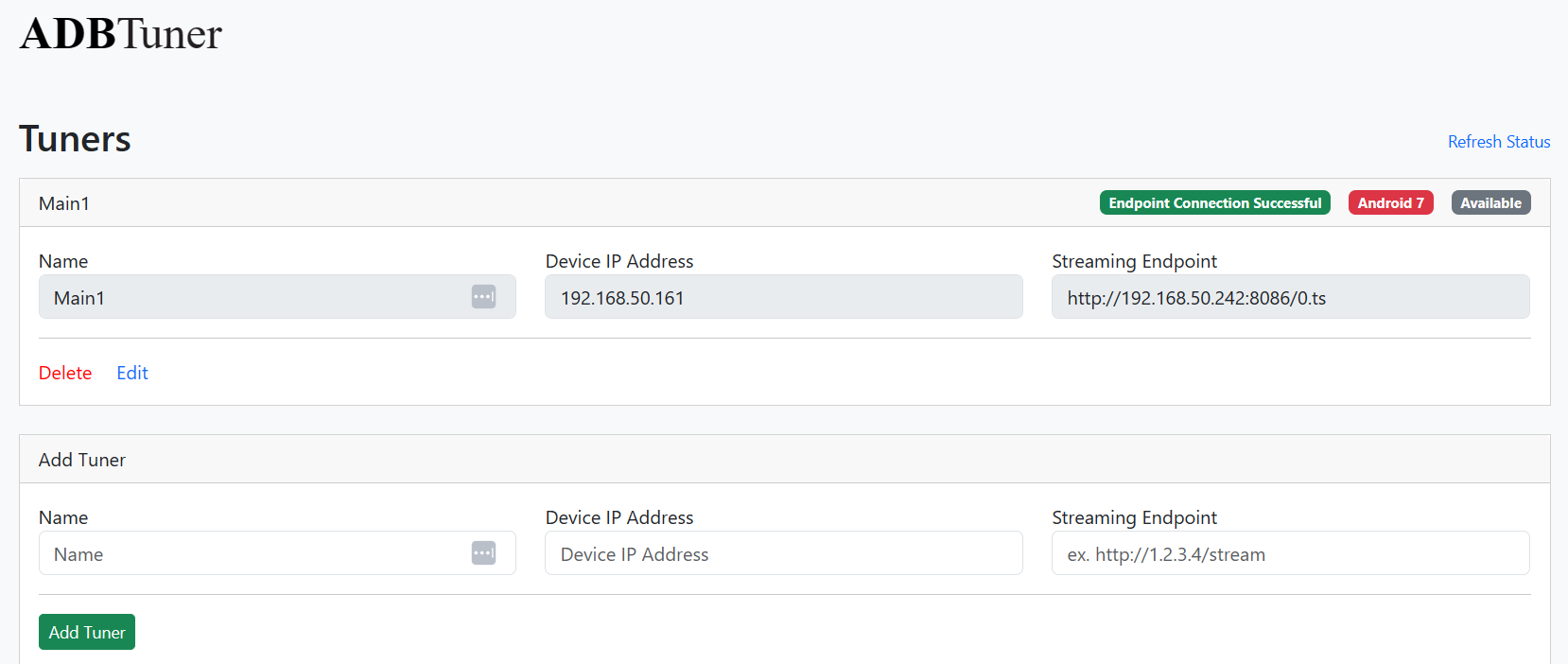Viewport: 1568px width, 664px height.
Task: Click the ADBTuner logo
Action: (121, 34)
